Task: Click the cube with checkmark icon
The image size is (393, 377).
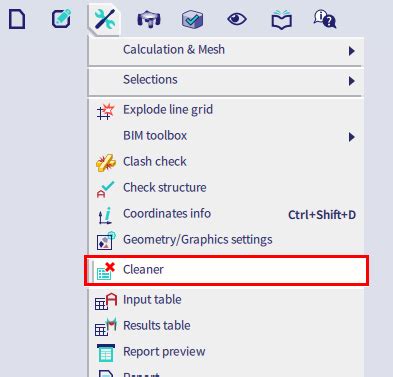Action: [x=192, y=19]
